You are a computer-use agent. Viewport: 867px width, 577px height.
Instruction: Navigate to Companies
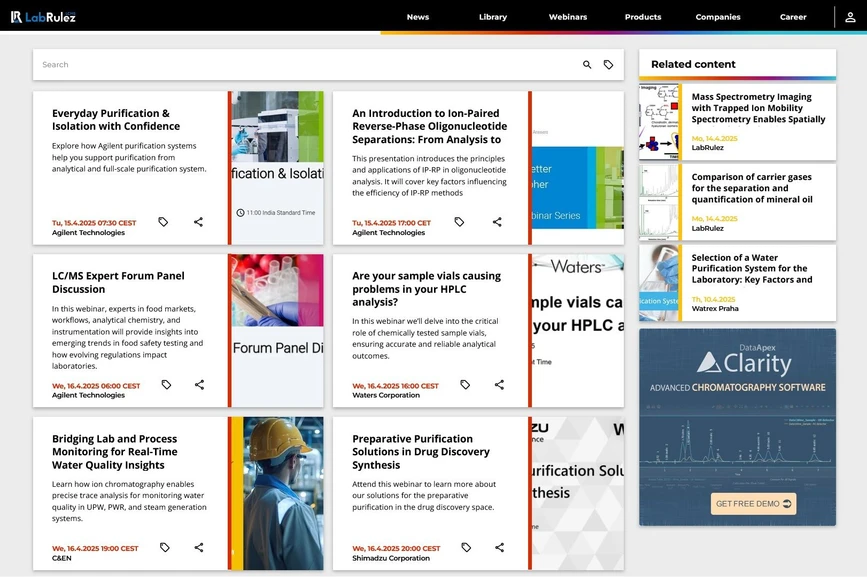pyautogui.click(x=718, y=17)
